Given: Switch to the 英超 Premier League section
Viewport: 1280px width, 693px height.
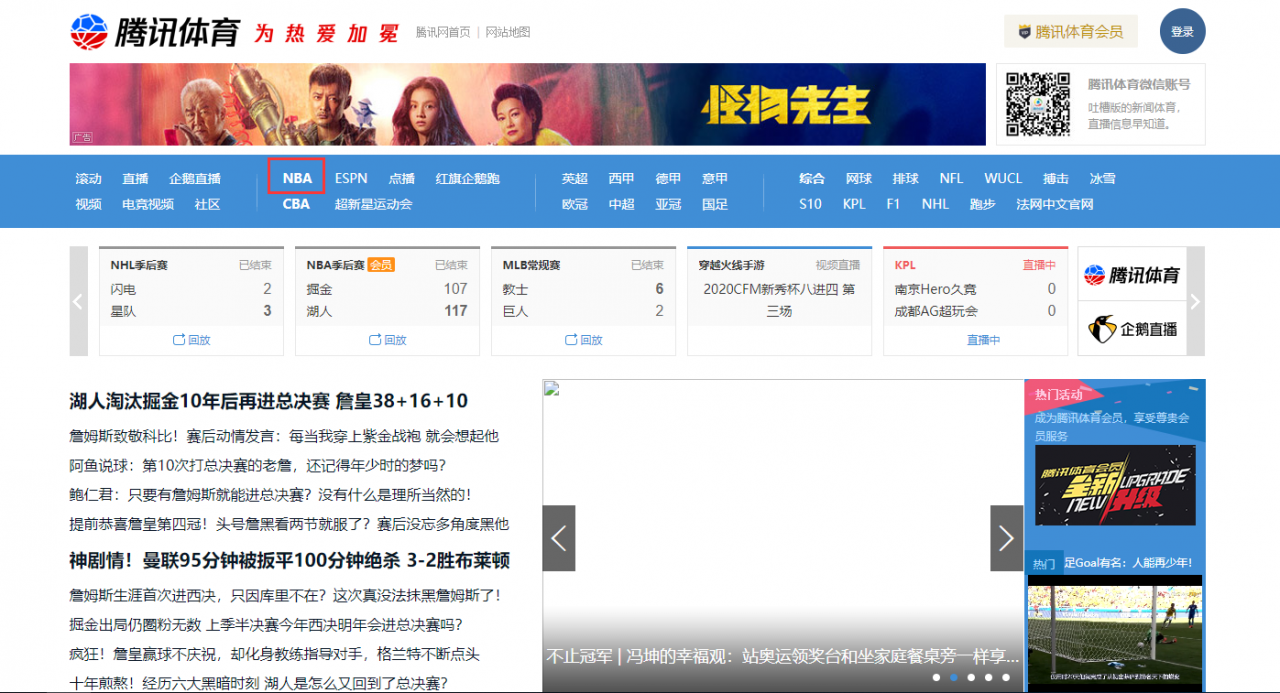Looking at the screenshot, I should pyautogui.click(x=575, y=178).
